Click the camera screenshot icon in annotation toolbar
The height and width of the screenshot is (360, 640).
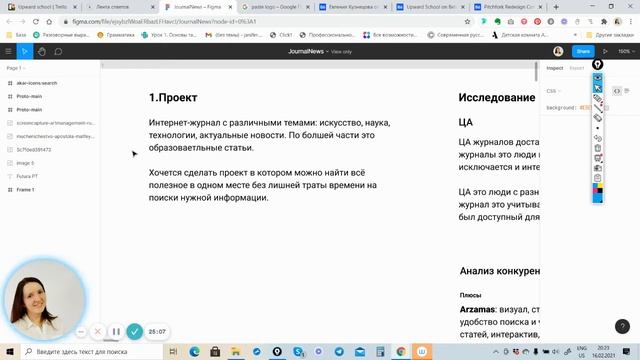[x=598, y=168]
